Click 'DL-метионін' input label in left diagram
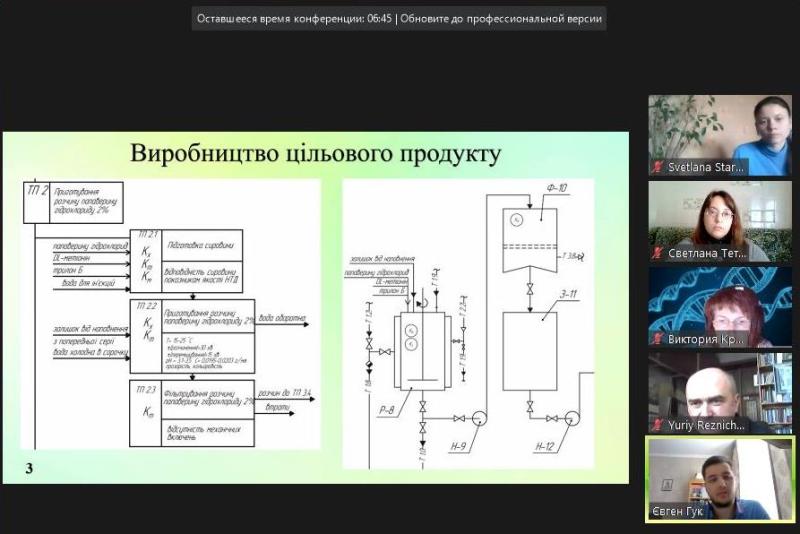800x534 pixels. tap(71, 259)
